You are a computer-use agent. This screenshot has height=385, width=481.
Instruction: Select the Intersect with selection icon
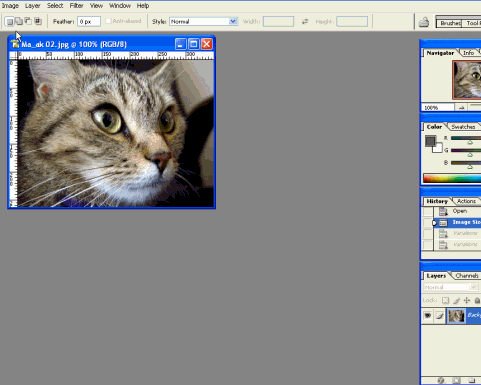point(38,22)
